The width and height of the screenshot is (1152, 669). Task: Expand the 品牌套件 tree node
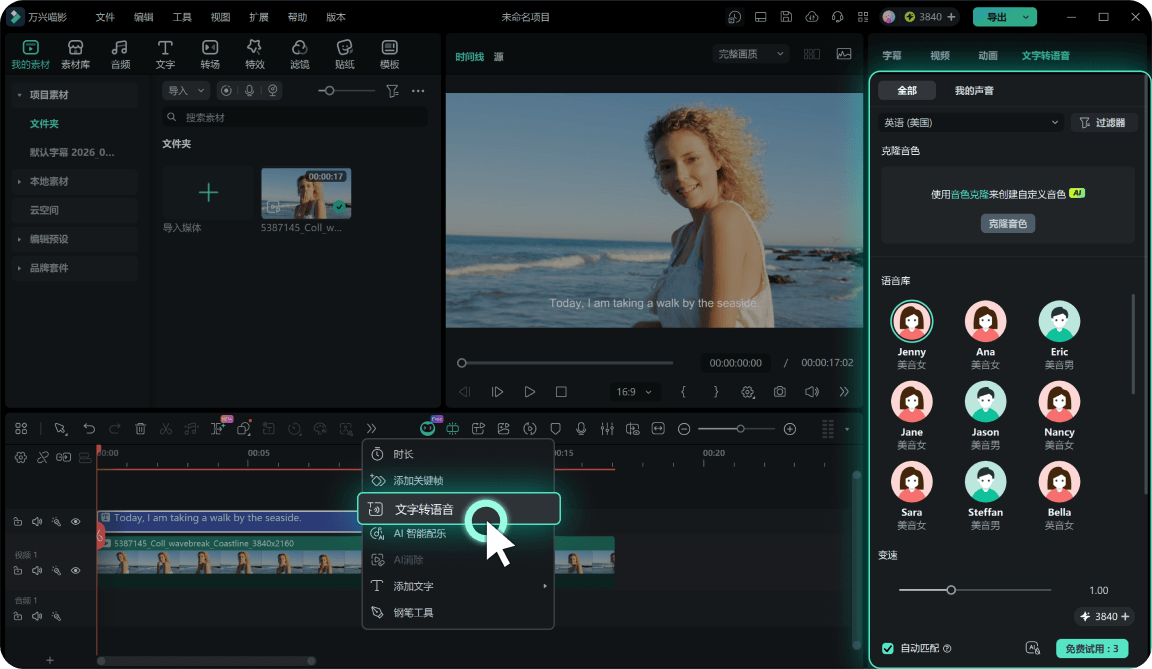coord(19,268)
